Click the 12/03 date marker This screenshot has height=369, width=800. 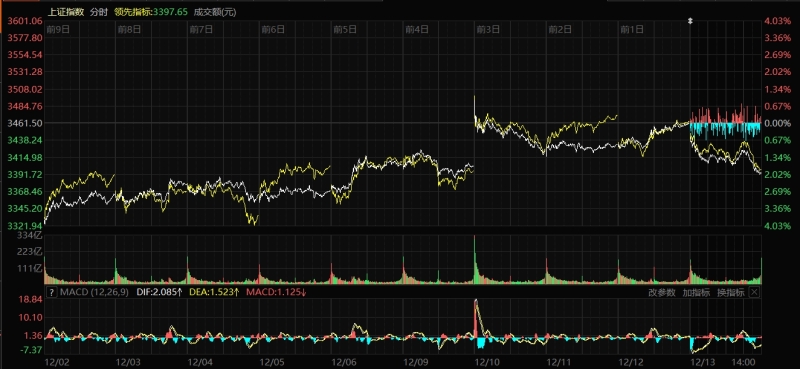(128, 362)
